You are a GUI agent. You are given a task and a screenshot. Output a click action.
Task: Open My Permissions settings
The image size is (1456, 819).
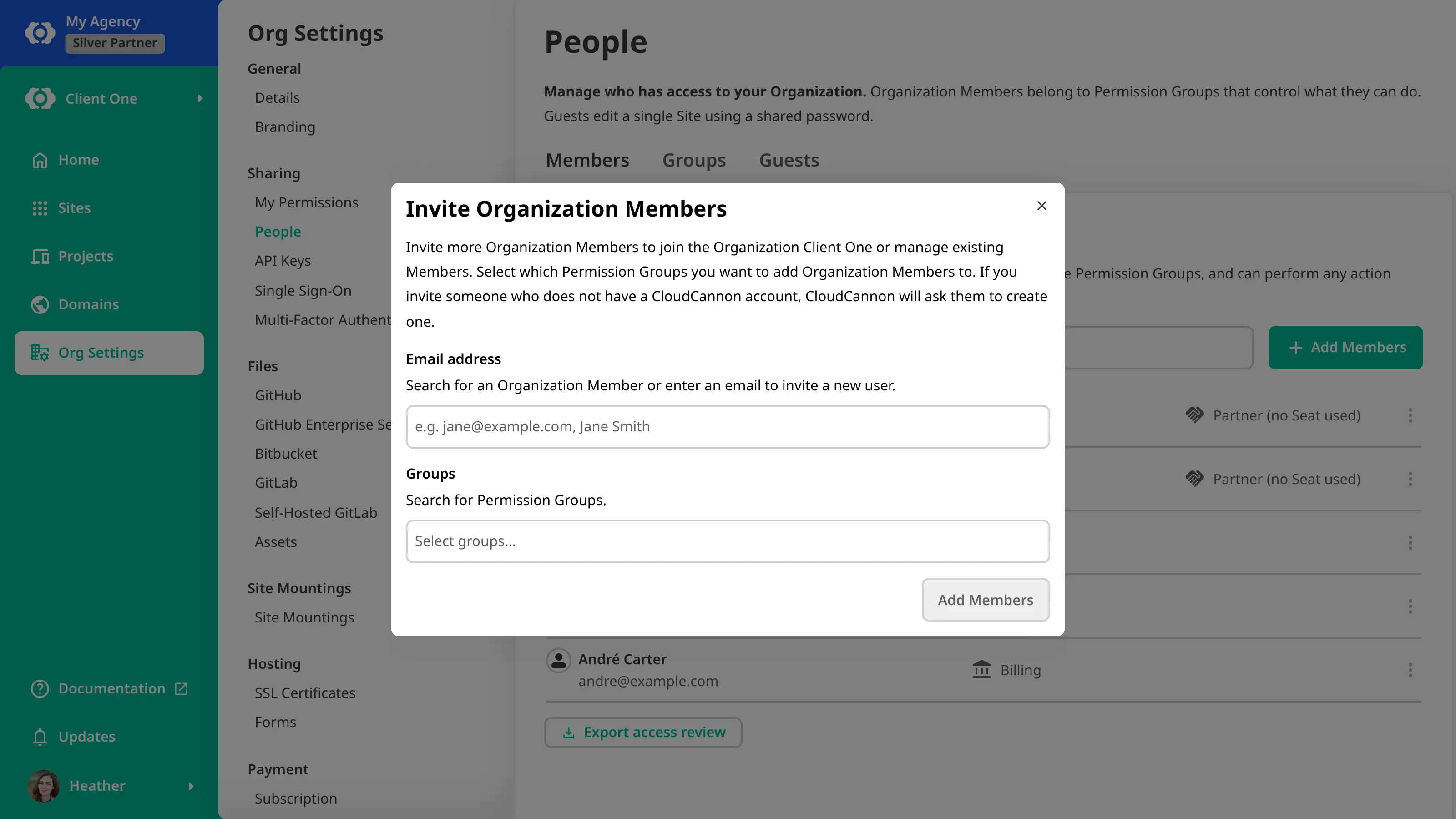click(306, 202)
